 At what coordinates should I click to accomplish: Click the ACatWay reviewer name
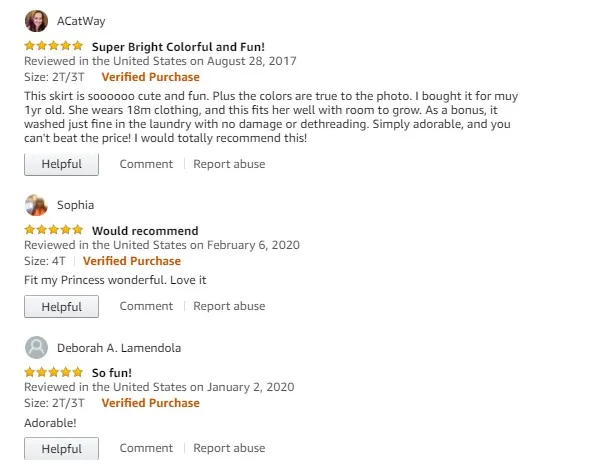click(x=81, y=21)
